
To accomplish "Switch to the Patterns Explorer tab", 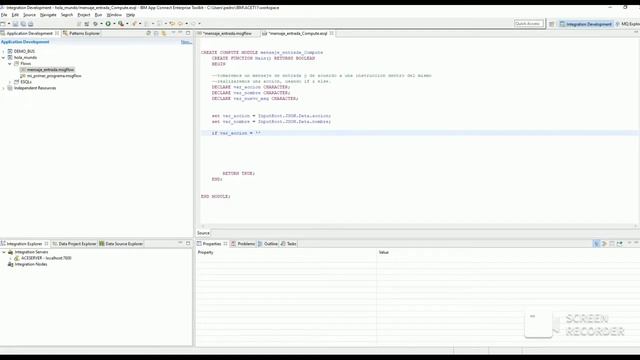I will coord(81,33).
